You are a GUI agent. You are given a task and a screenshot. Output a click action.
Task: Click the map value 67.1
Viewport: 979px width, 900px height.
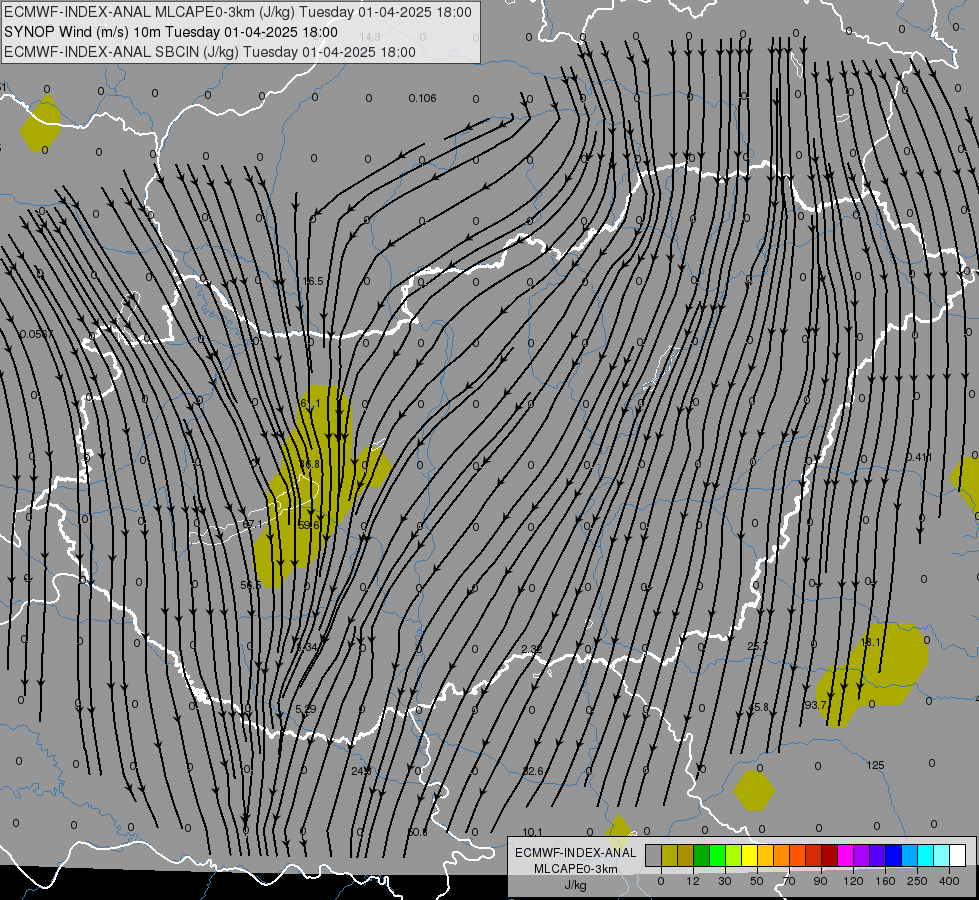tap(253, 524)
